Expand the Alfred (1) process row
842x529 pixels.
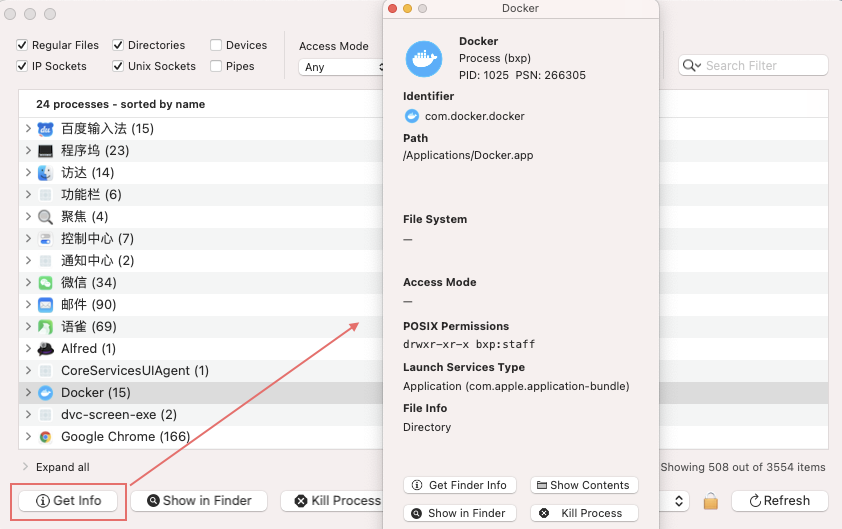point(28,349)
